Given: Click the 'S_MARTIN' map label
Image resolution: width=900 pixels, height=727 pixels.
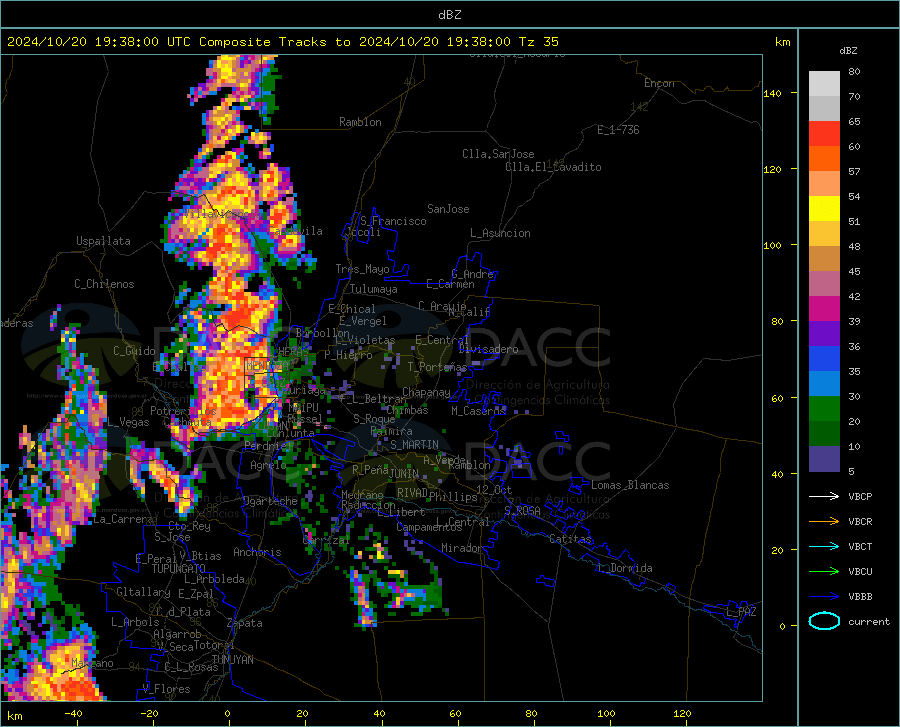Looking at the screenshot, I should (414, 445).
